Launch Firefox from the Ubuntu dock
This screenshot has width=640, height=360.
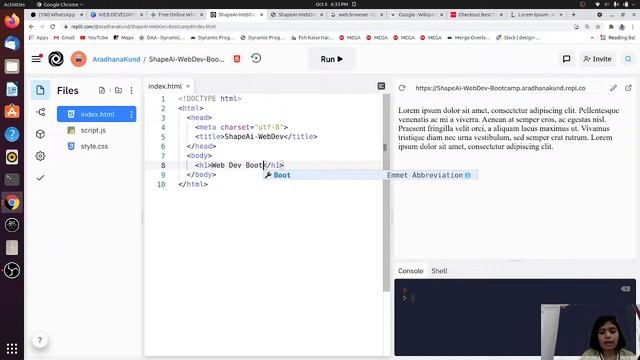tap(12, 20)
